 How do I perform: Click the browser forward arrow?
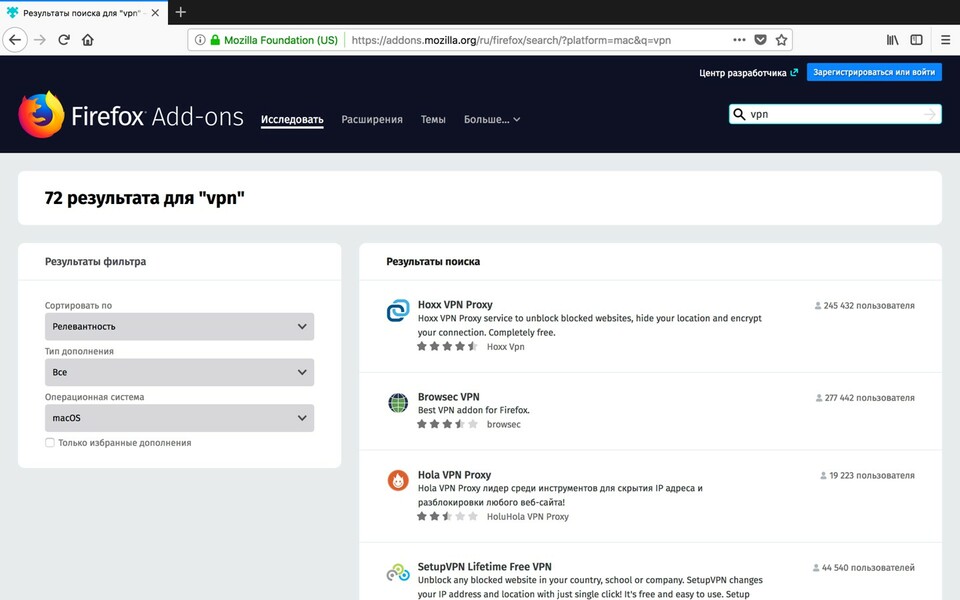(40, 40)
